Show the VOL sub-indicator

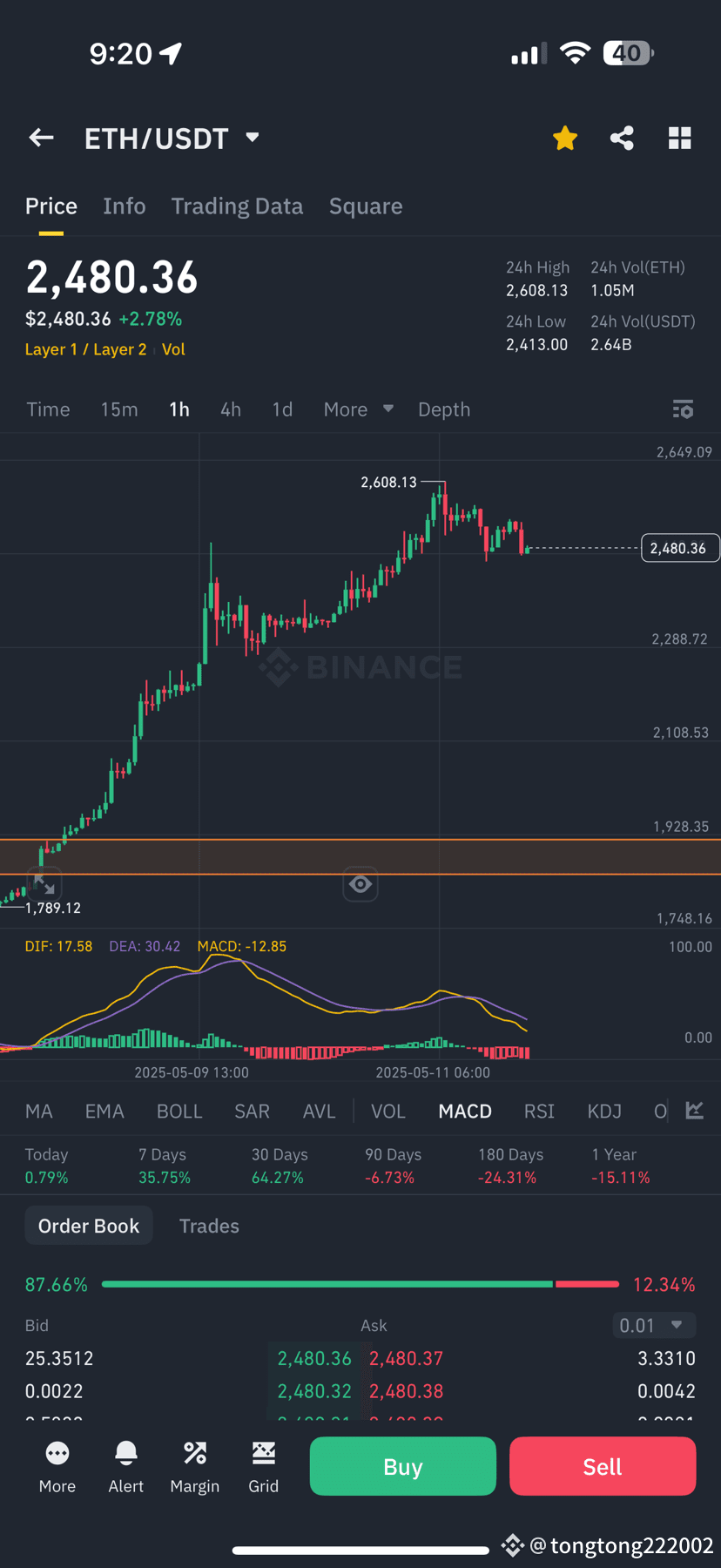point(388,1112)
